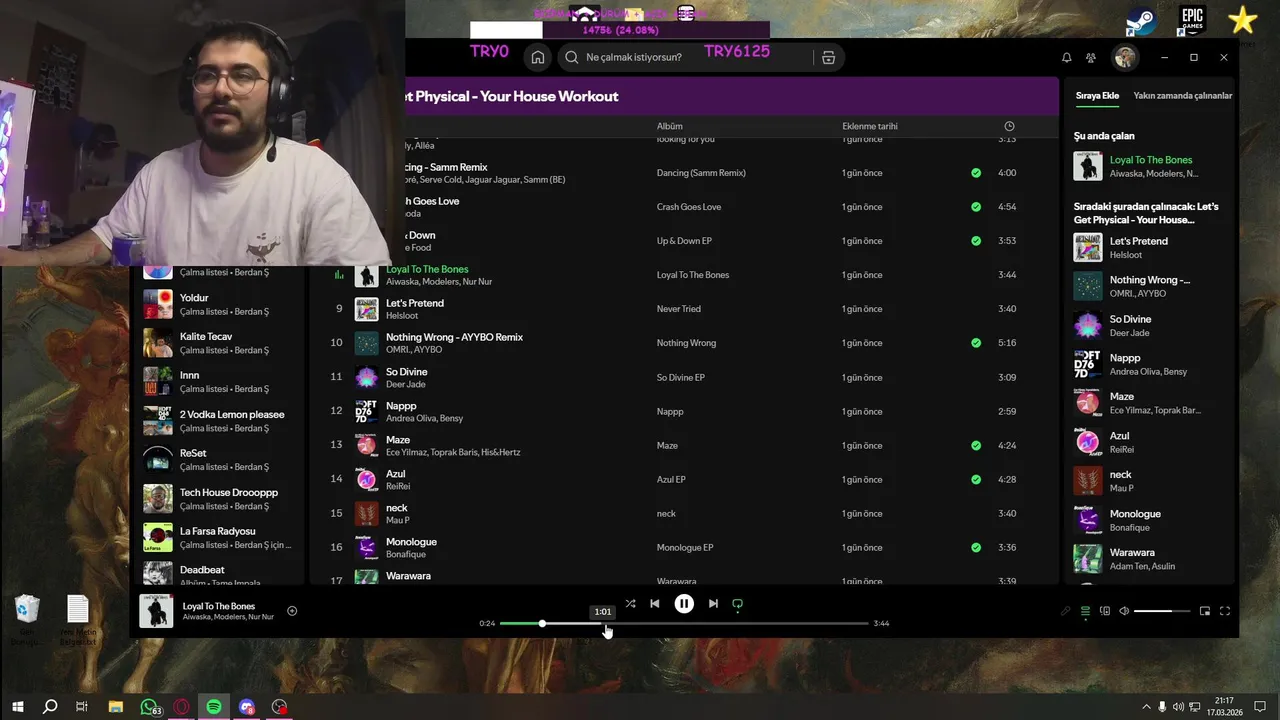Open the mini player
Image resolution: width=1280 pixels, height=720 pixels.
click(x=1205, y=611)
